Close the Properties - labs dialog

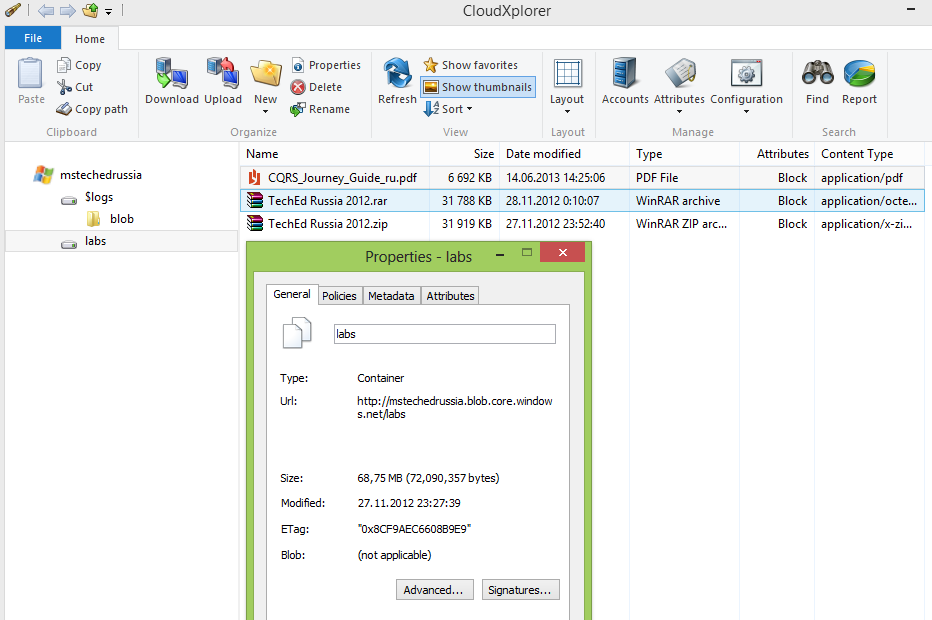tap(562, 253)
